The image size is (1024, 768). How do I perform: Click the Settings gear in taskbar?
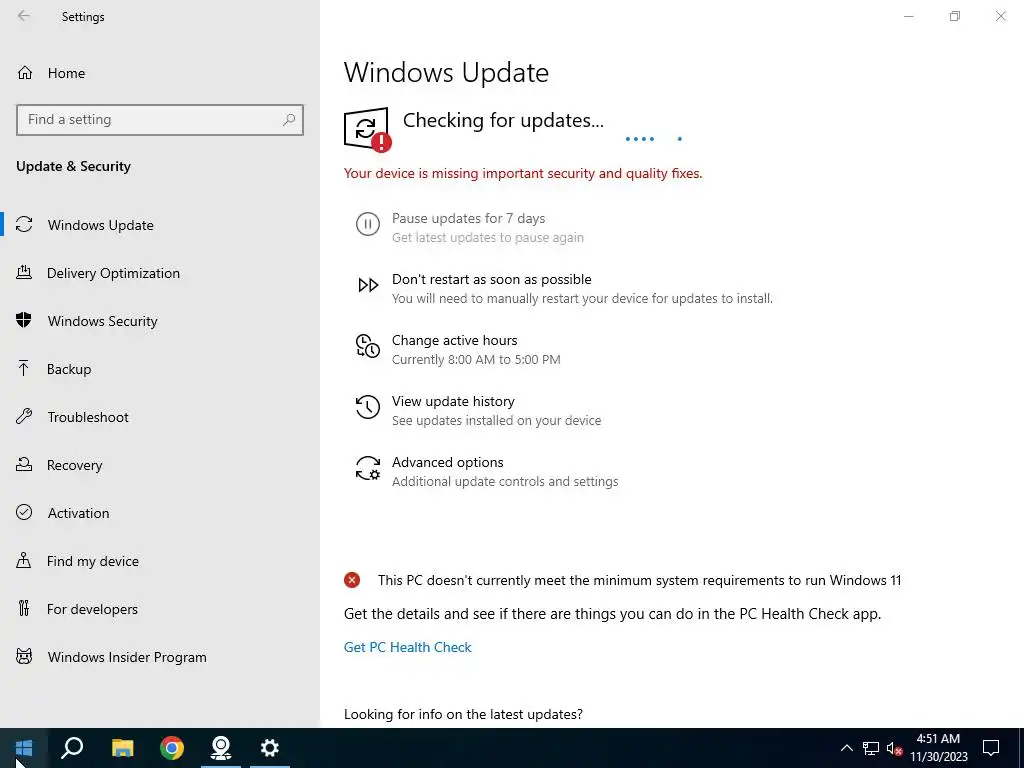click(x=270, y=748)
